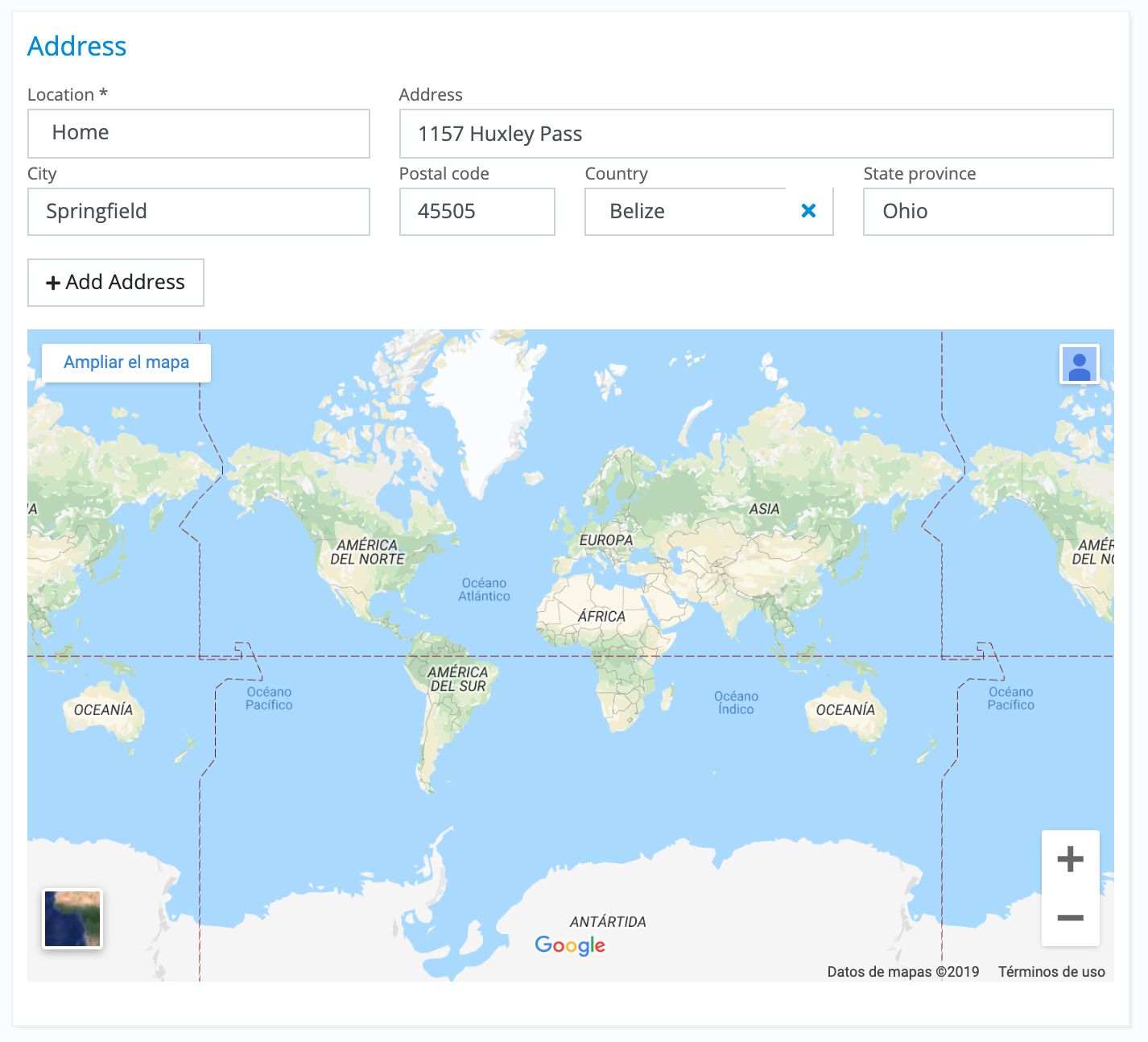The image size is (1148, 1042).
Task: Zoom in on the map
Action: pyautogui.click(x=1070, y=859)
